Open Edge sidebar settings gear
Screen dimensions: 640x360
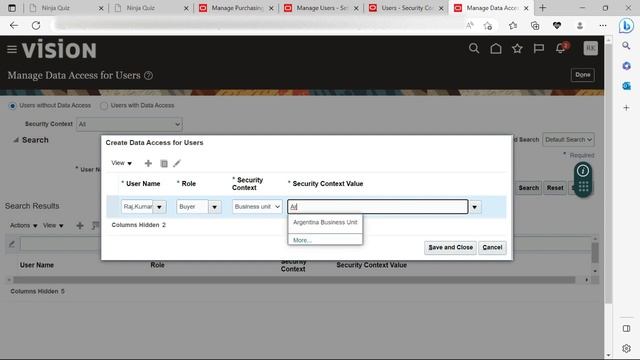(x=626, y=348)
